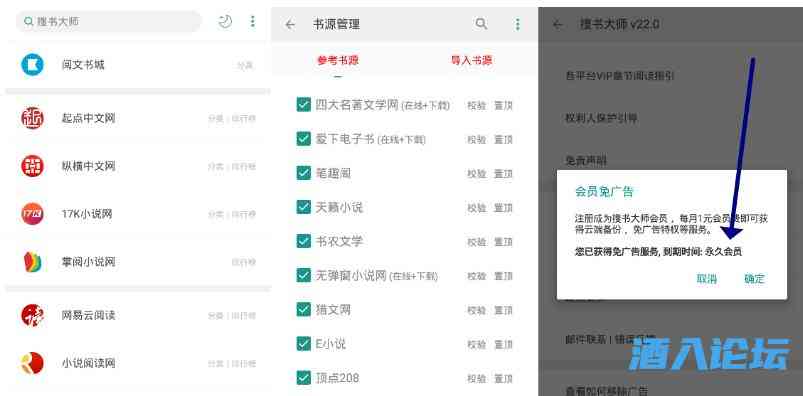Screen dimensions: 803x396
Task: Switch to the 导入书源 tab
Action: point(472,60)
